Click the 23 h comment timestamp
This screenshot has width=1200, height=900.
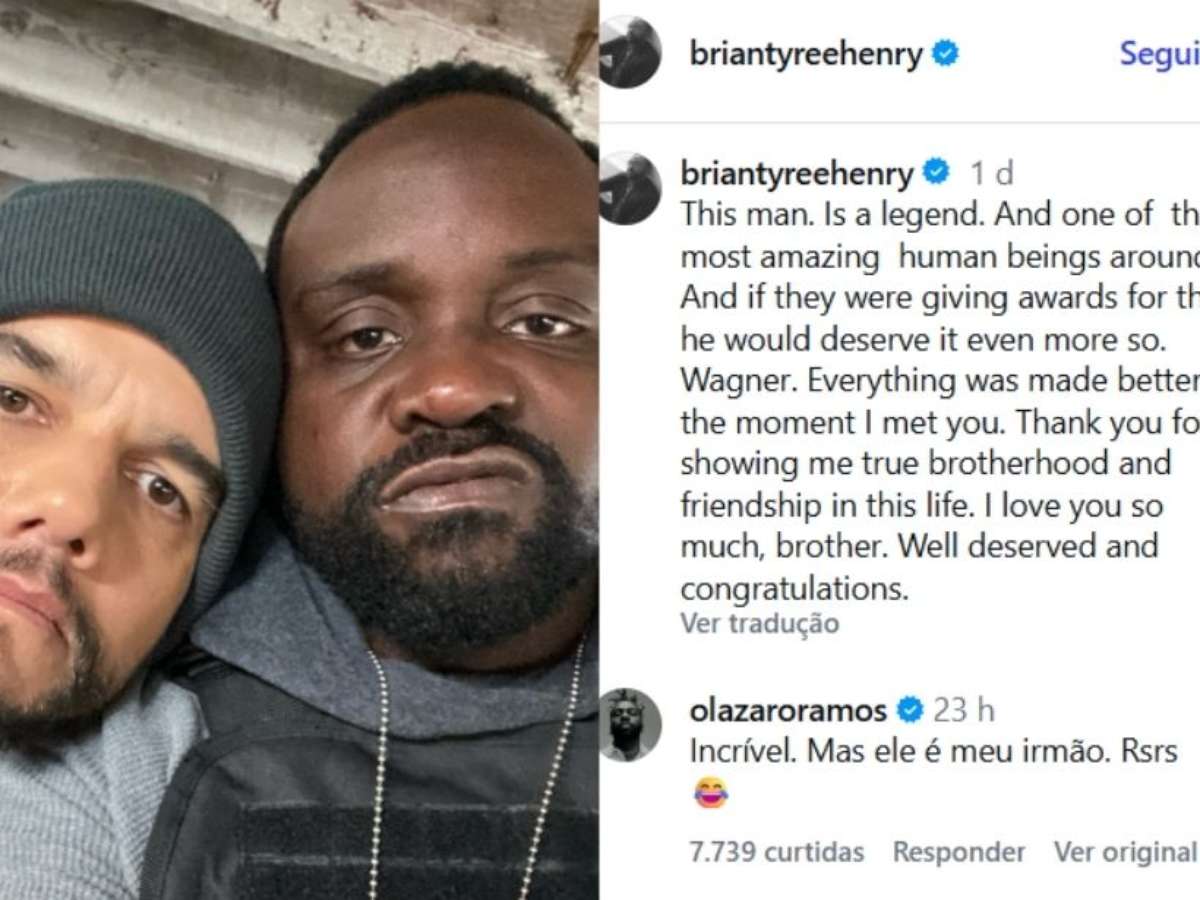[x=964, y=710]
